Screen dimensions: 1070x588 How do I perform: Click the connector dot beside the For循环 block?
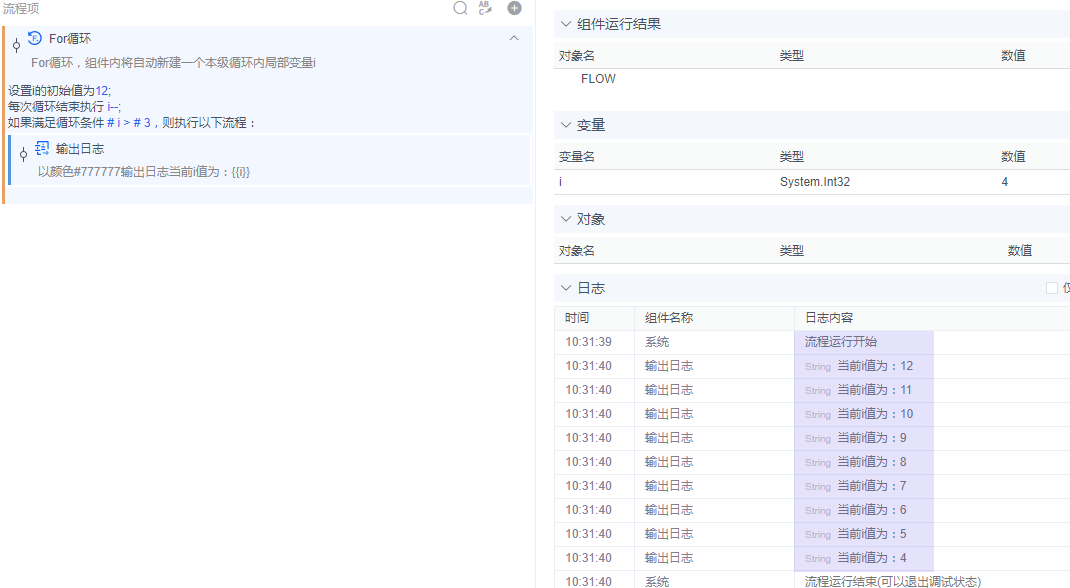click(14, 44)
